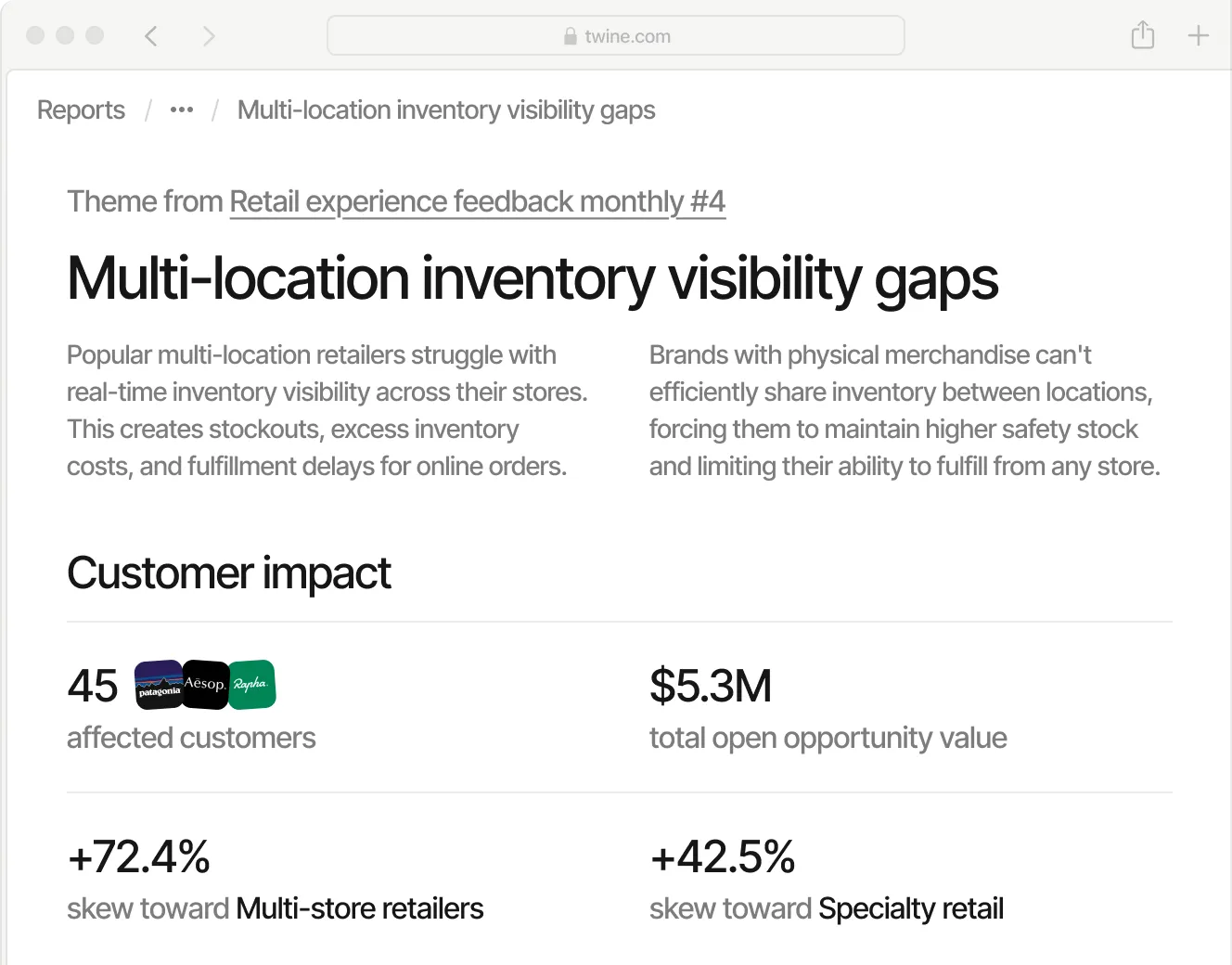Click the 45 affected customers stat
Viewport: 1232px width, 965px height.
(92, 686)
